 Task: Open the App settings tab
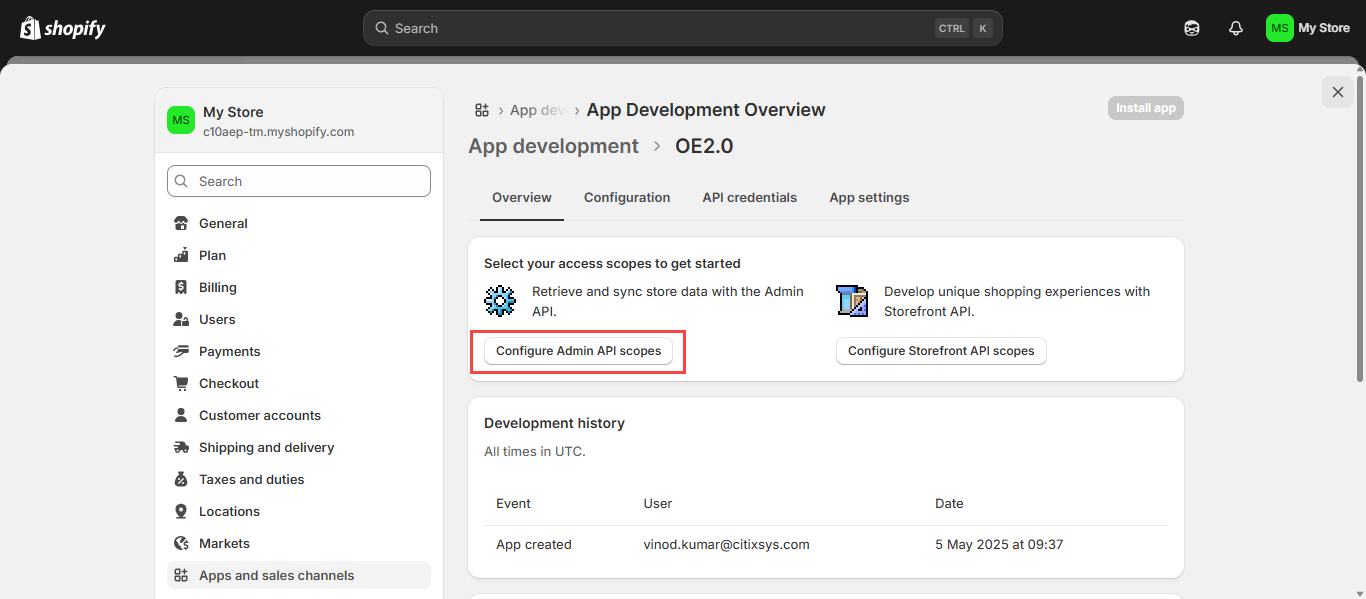coord(869,197)
